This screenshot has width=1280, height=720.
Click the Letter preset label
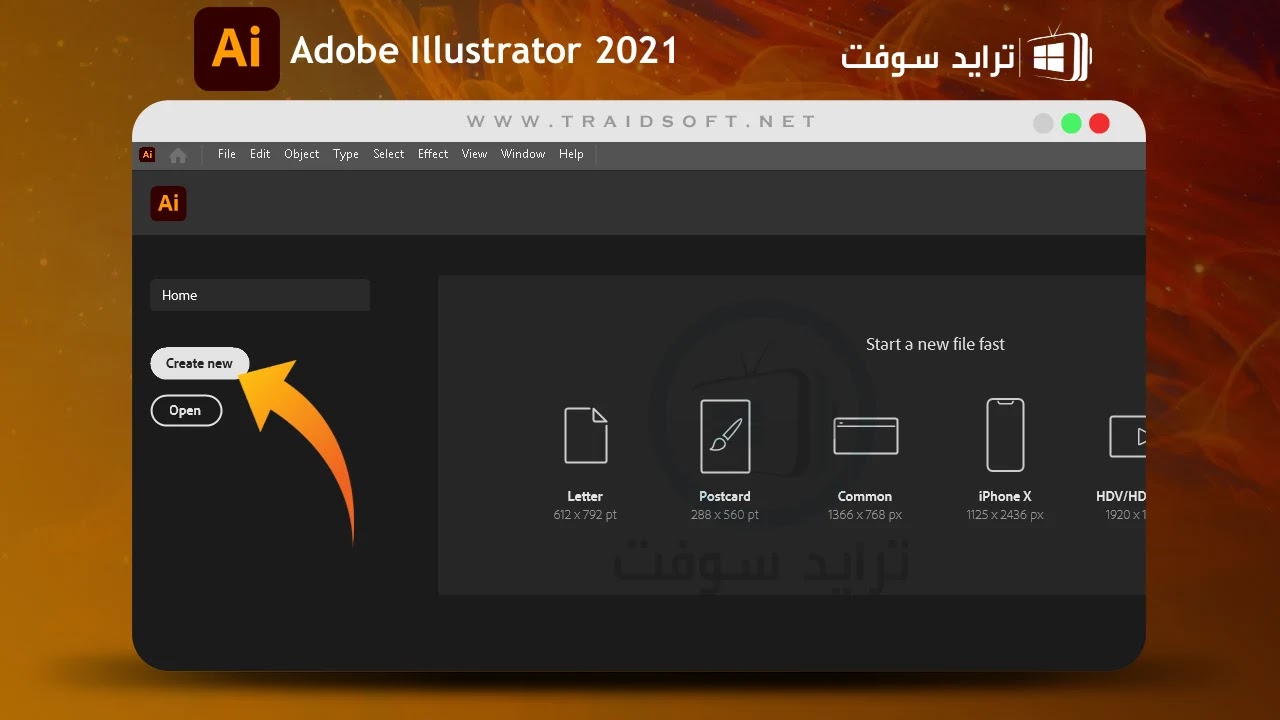click(585, 496)
